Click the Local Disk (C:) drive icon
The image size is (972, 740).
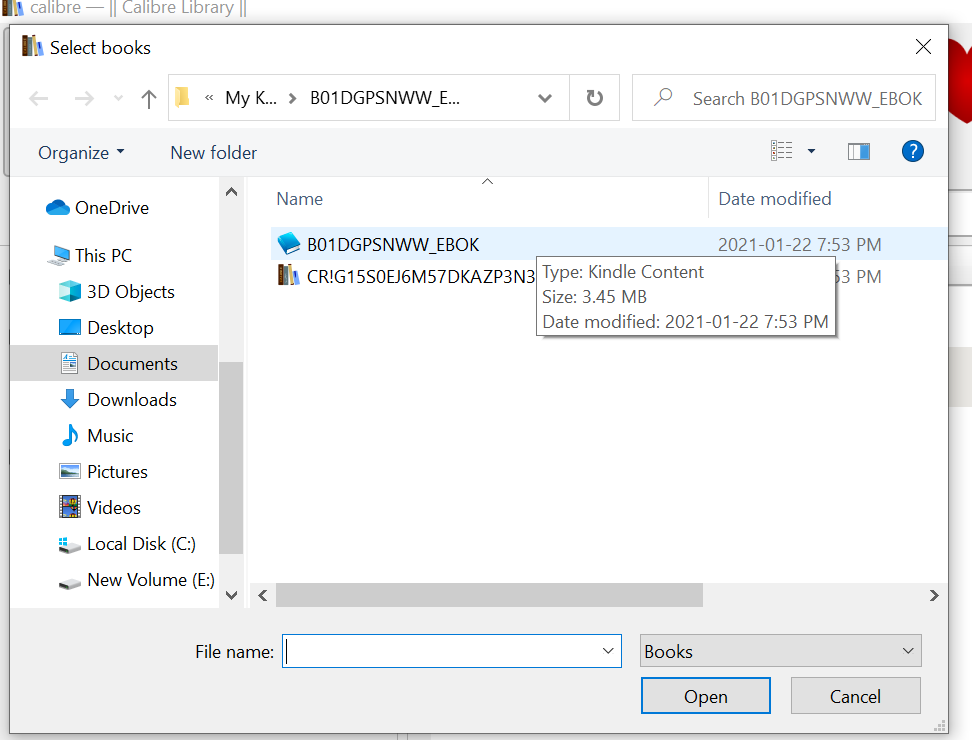click(69, 544)
